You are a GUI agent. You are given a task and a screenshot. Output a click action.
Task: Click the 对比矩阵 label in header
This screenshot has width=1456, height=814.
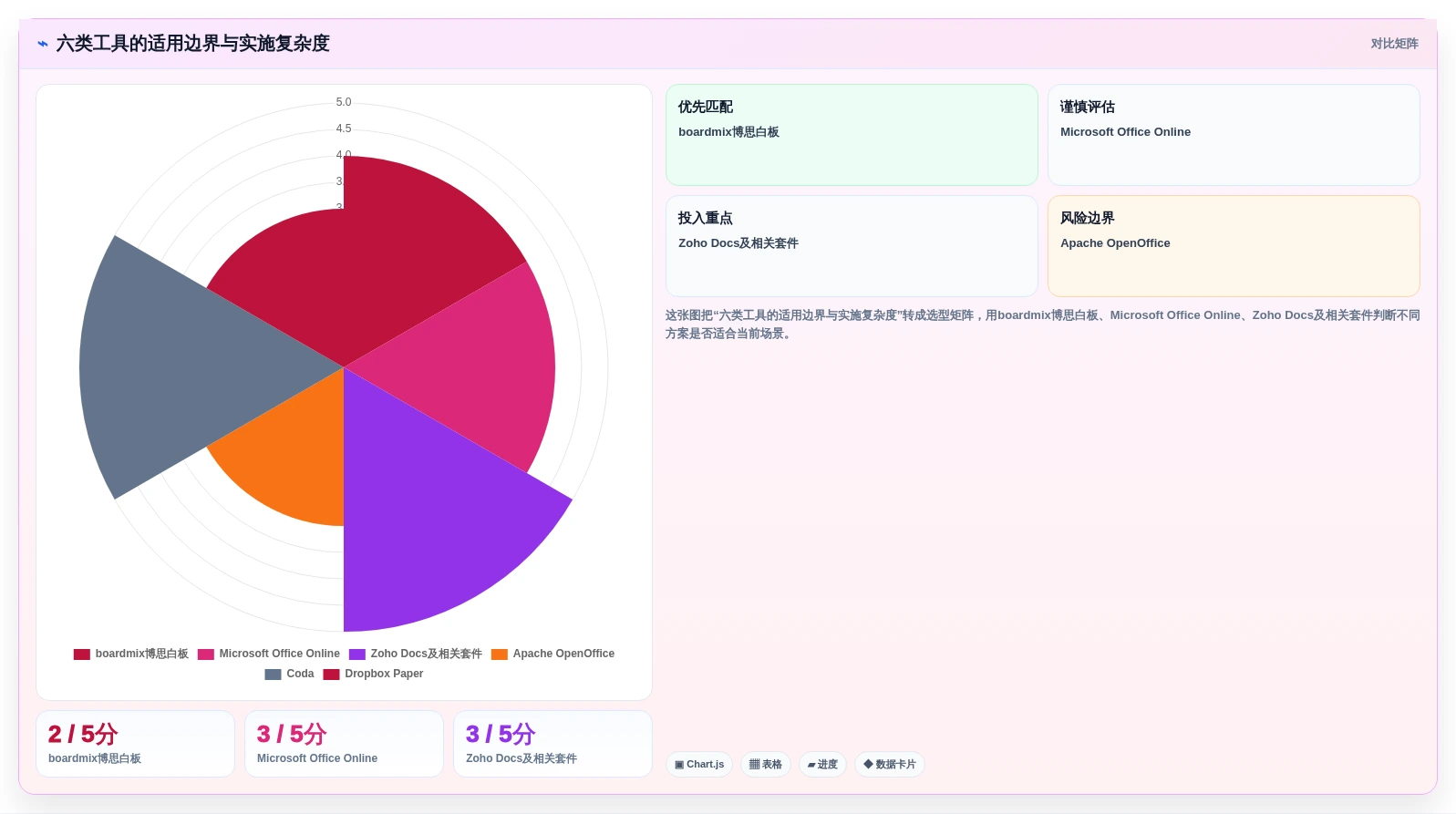tap(1394, 44)
